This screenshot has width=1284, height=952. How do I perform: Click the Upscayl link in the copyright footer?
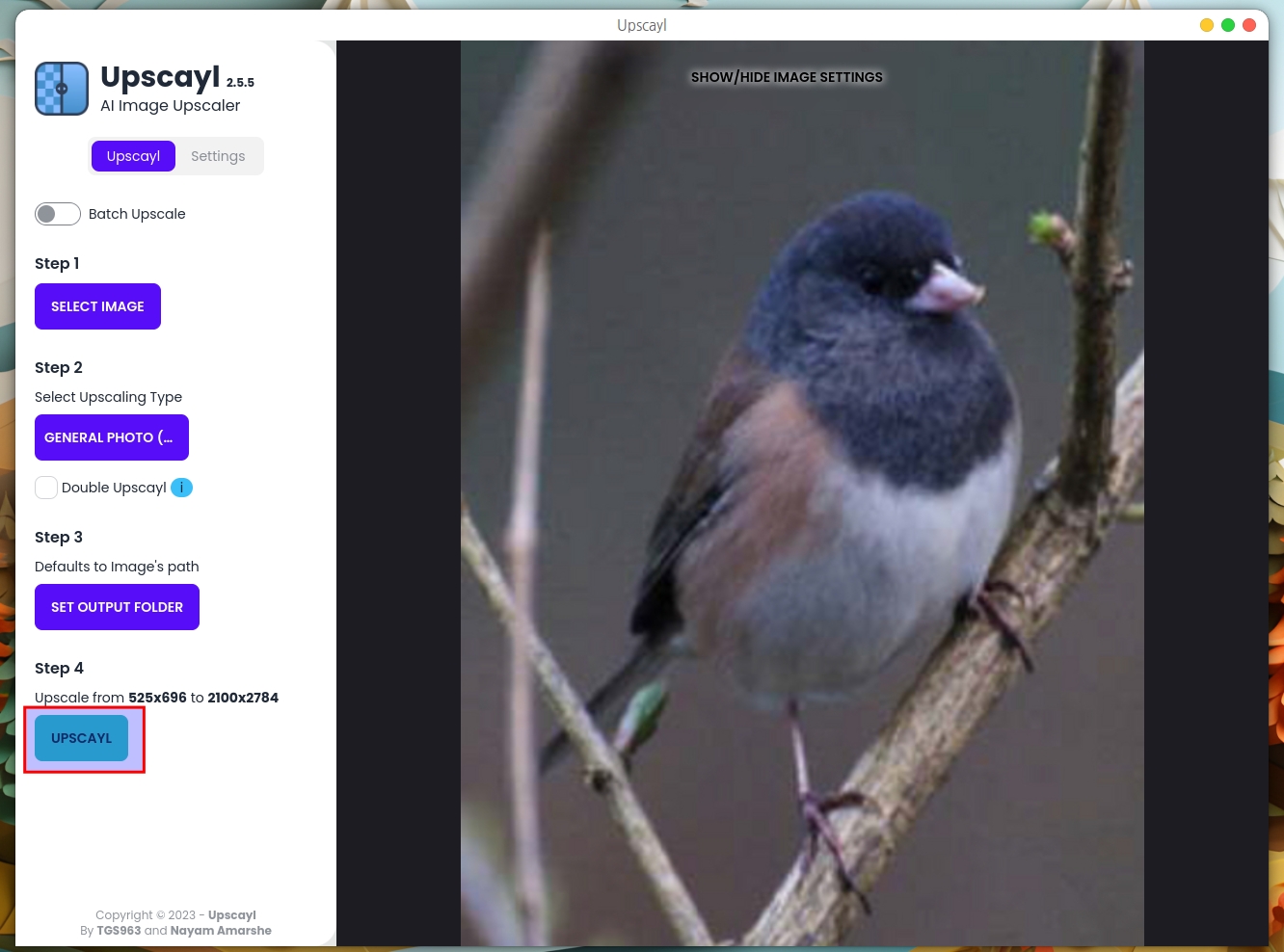(x=231, y=915)
